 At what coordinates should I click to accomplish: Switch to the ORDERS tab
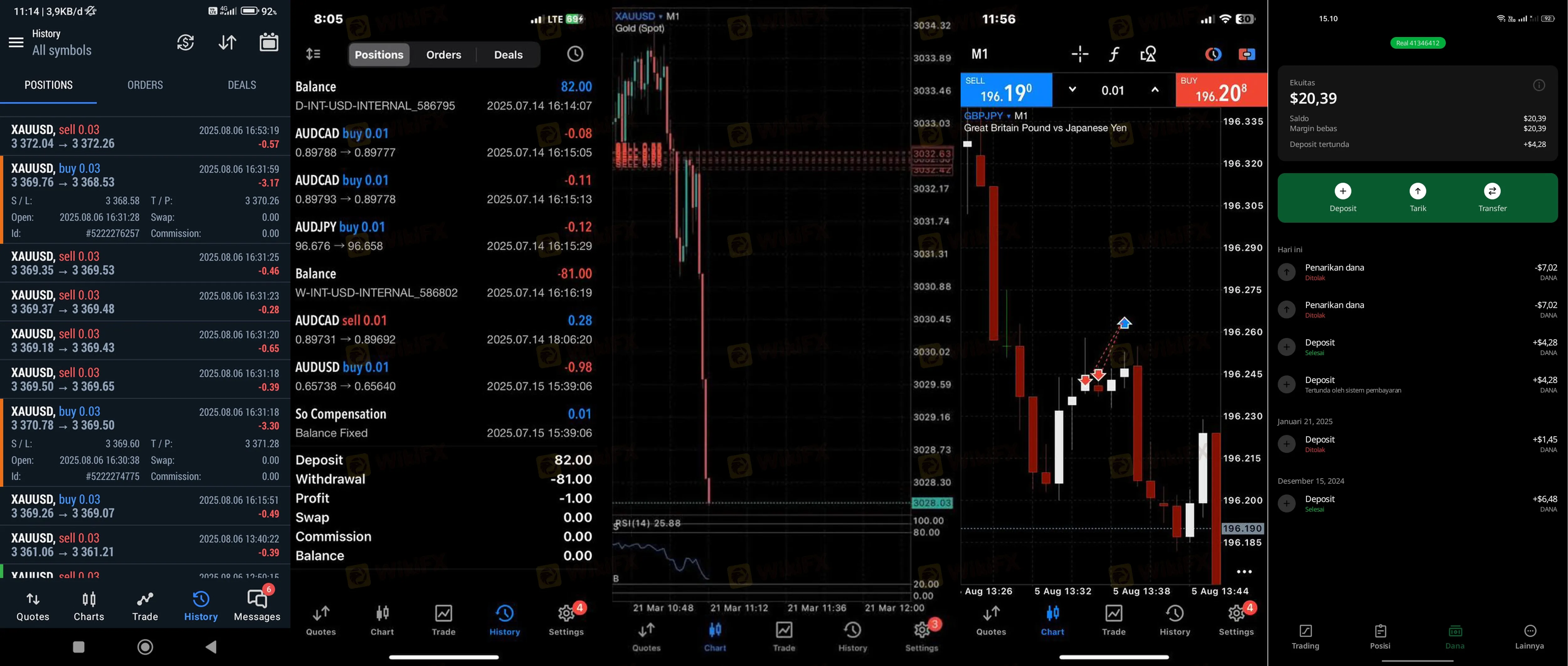145,85
